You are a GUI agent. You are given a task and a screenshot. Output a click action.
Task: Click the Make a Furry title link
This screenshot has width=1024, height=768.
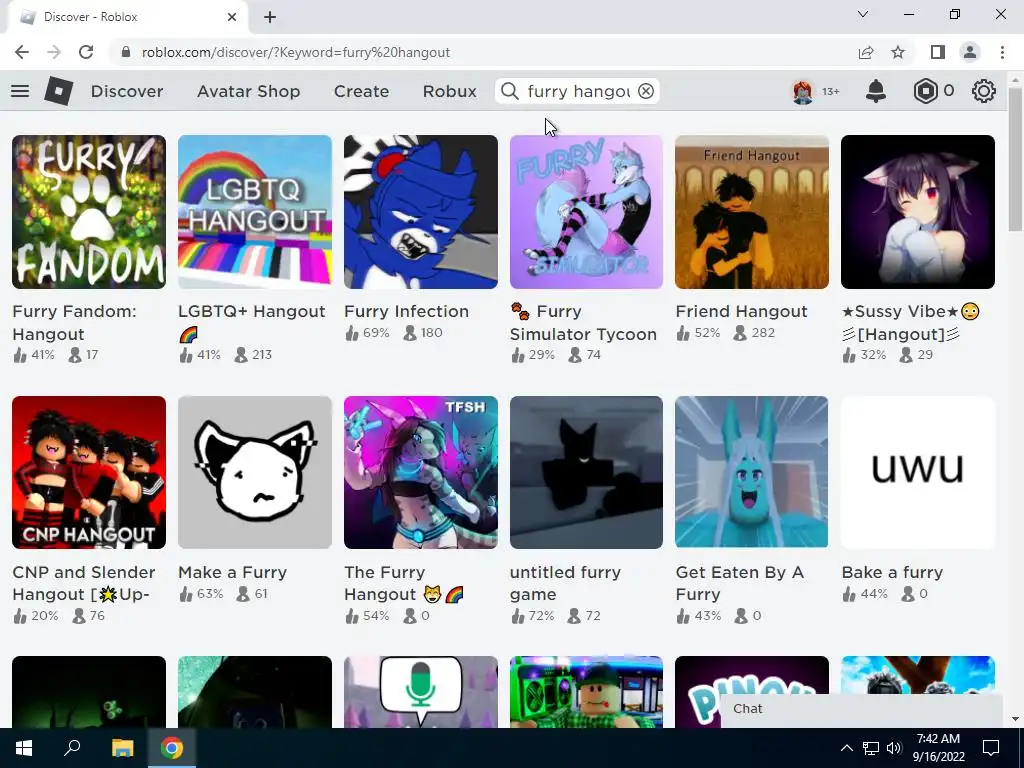pos(232,573)
